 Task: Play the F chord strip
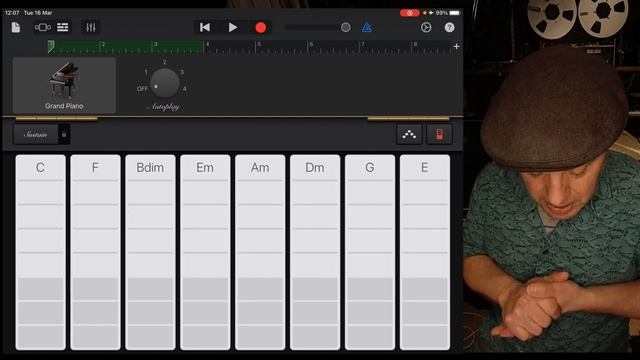pos(95,252)
